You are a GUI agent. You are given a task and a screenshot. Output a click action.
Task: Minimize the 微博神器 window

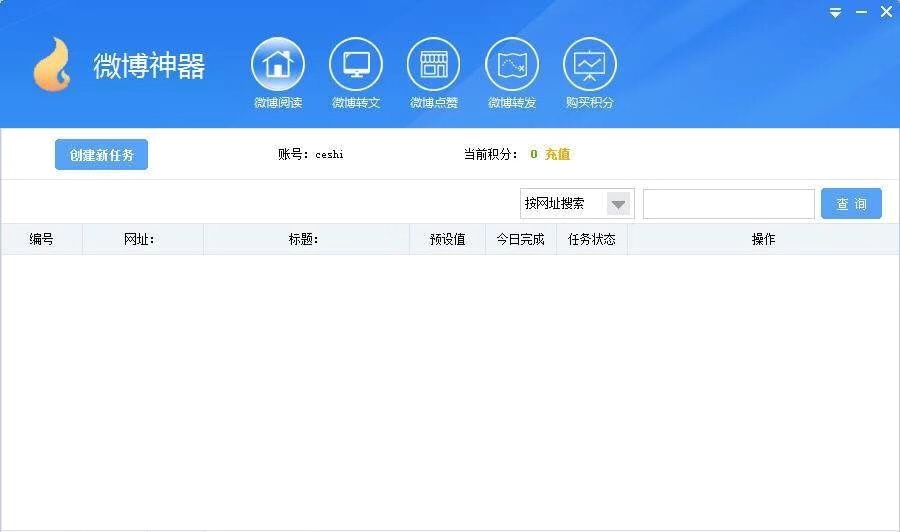[x=862, y=12]
